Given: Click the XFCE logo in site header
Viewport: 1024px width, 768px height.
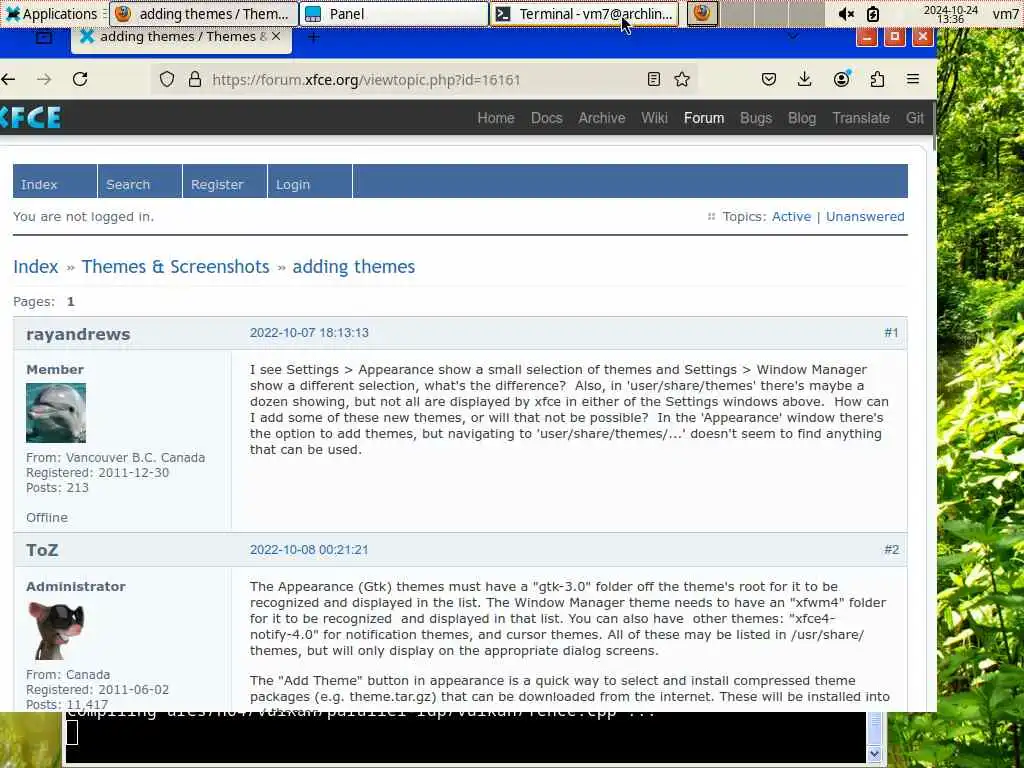Looking at the screenshot, I should 31,118.
